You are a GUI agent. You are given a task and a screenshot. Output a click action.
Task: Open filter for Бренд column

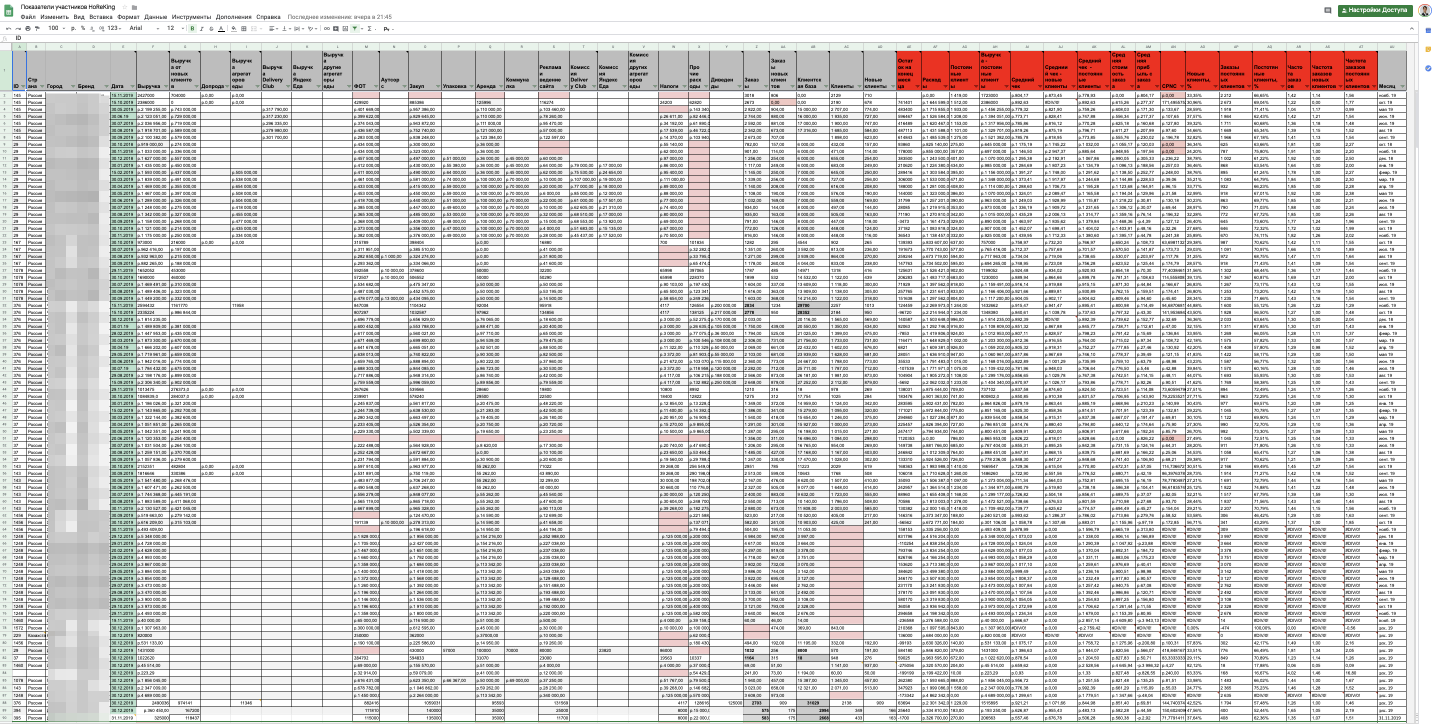pos(106,86)
